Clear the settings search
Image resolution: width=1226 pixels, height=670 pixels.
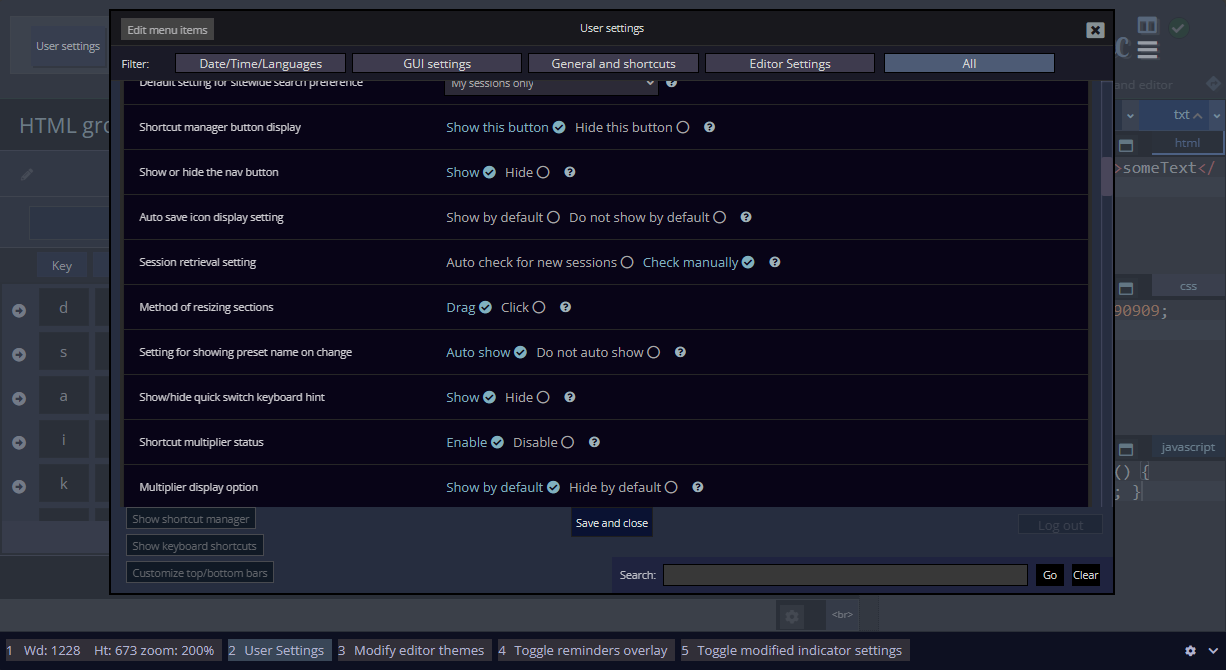[1086, 575]
